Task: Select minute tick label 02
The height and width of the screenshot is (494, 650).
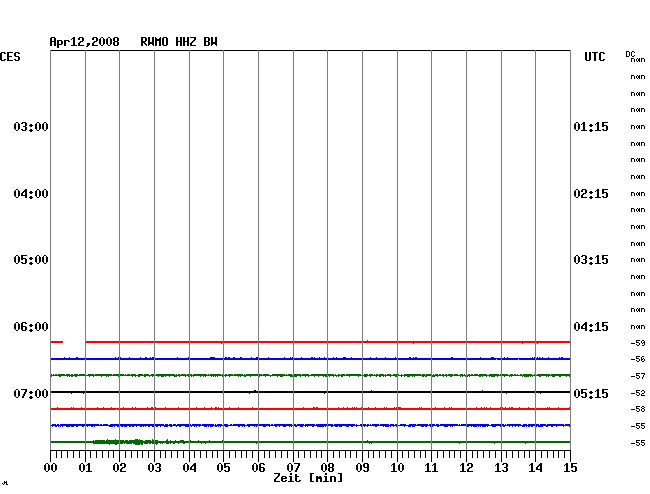Action: tap(119, 467)
